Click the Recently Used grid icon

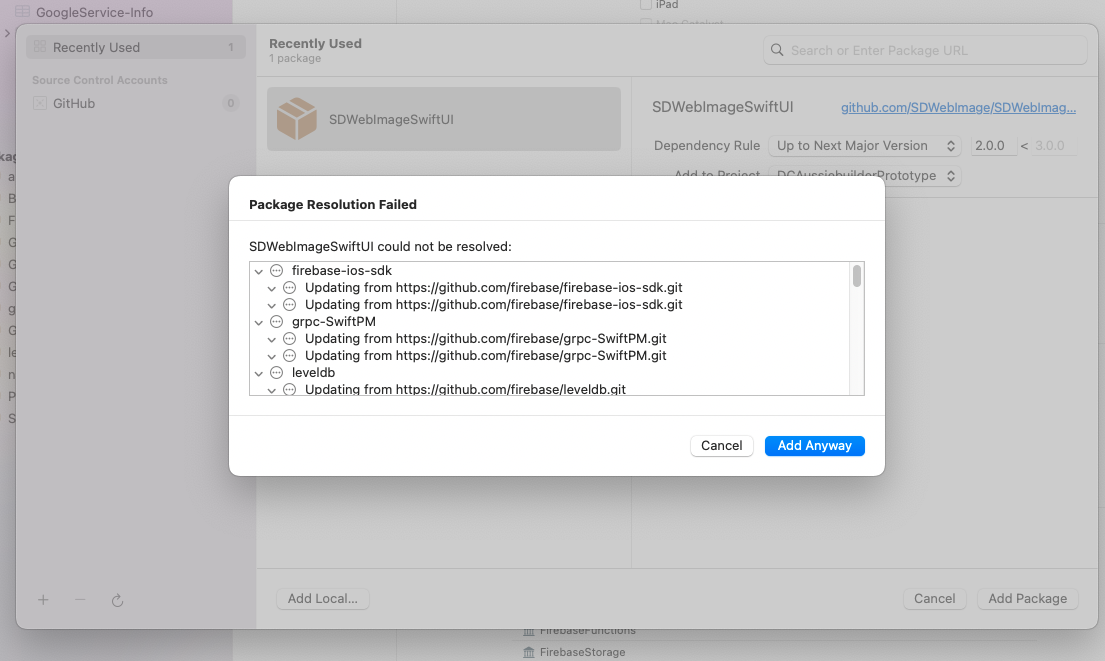pyautogui.click(x=39, y=47)
